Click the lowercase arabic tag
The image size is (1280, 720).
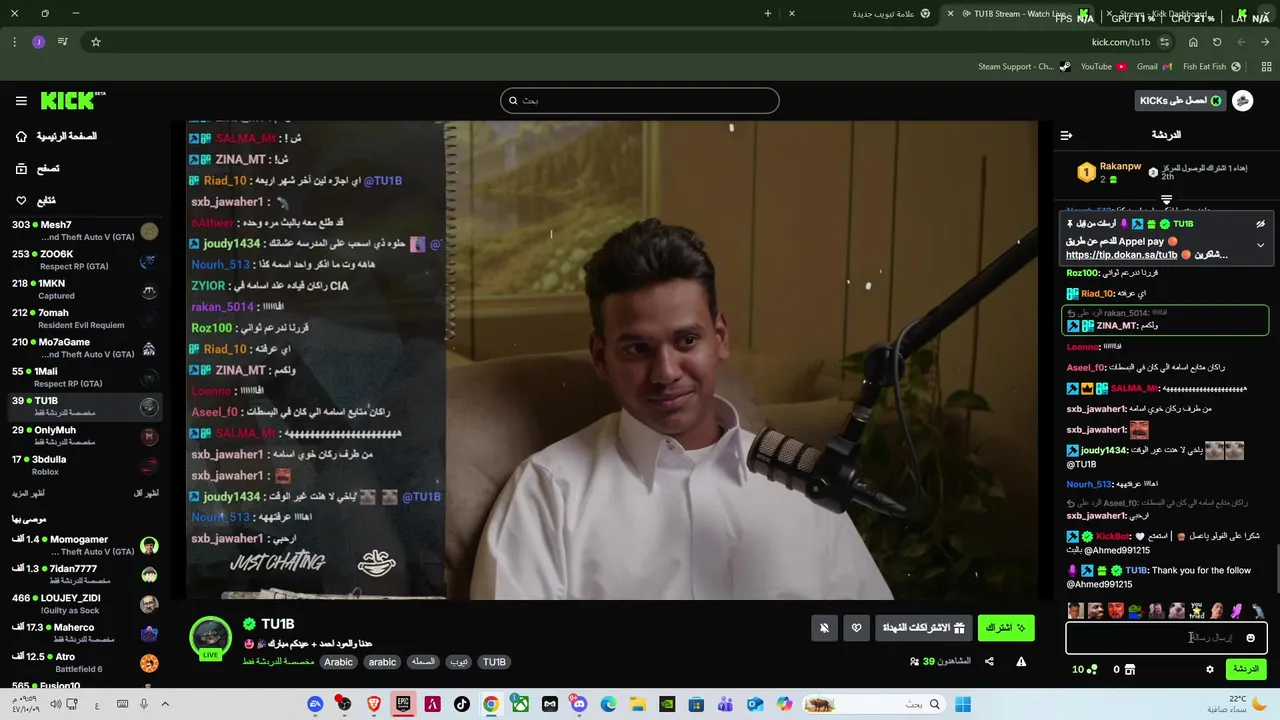click(x=382, y=662)
